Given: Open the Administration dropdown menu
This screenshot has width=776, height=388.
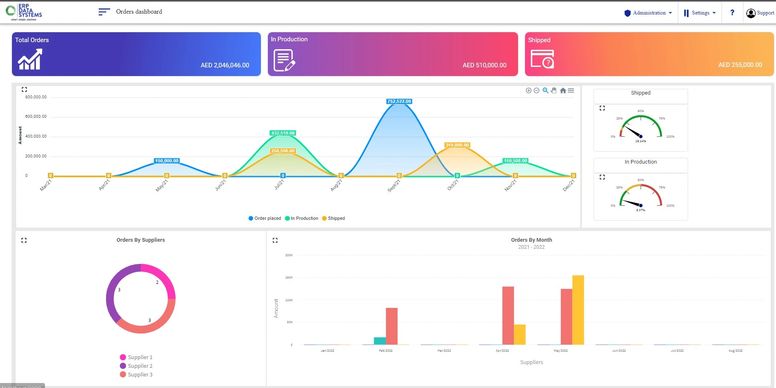Looking at the screenshot, I should point(648,13).
